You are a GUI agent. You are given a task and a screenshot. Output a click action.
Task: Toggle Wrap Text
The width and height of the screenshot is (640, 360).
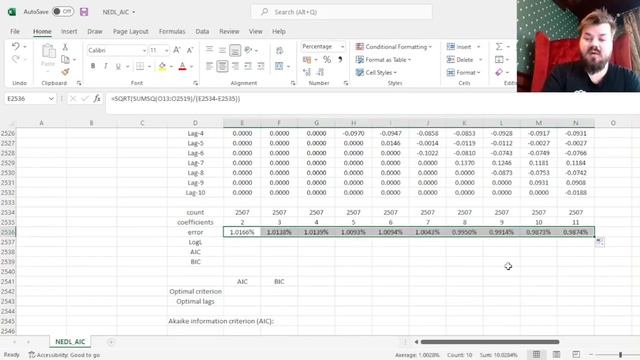click(x=280, y=51)
